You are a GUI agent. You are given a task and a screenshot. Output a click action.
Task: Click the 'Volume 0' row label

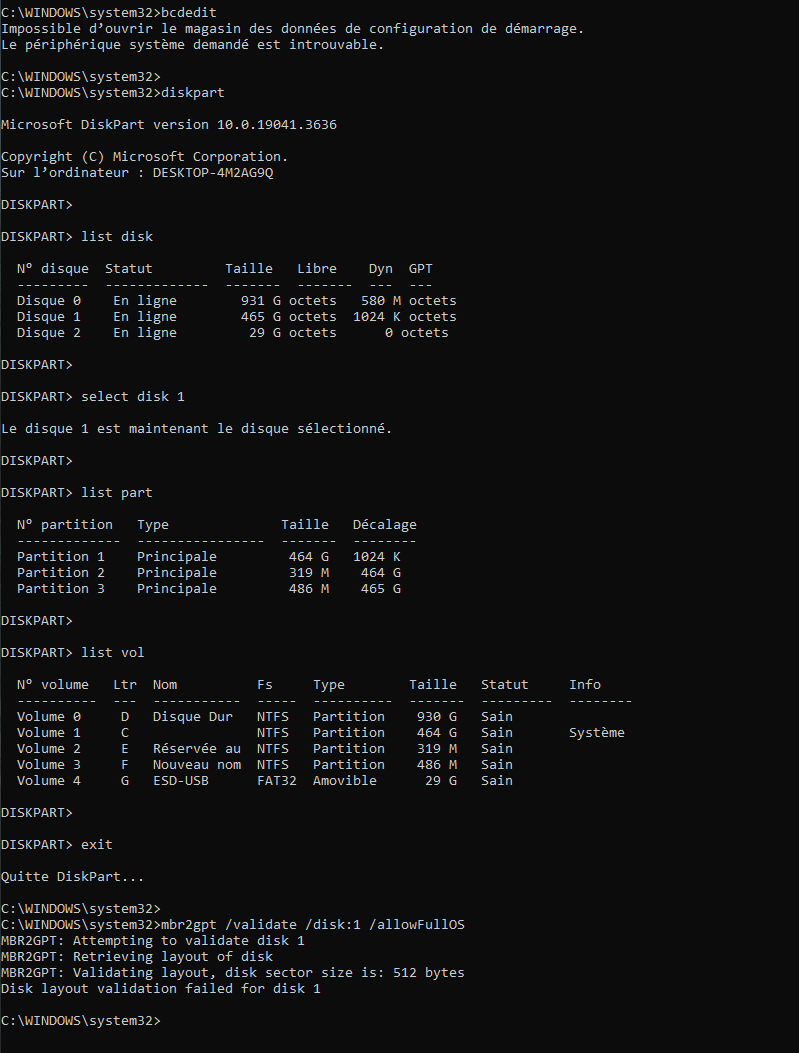coord(49,717)
